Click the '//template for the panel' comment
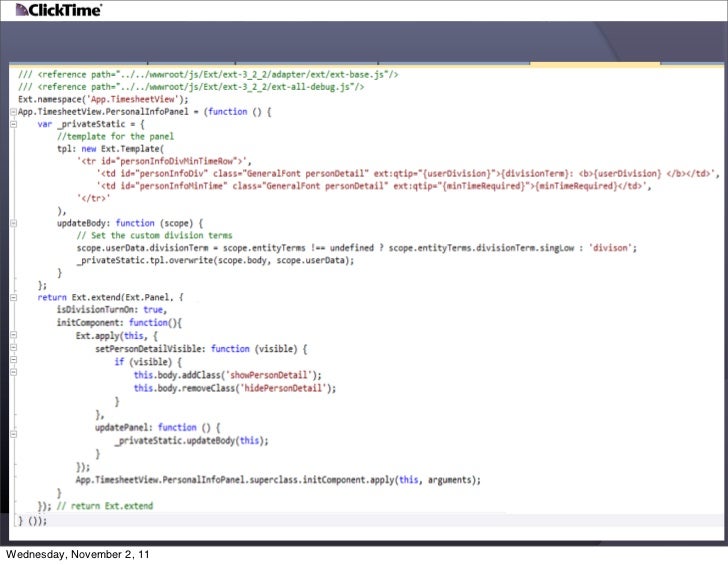This screenshot has width=728, height=565. coord(115,136)
